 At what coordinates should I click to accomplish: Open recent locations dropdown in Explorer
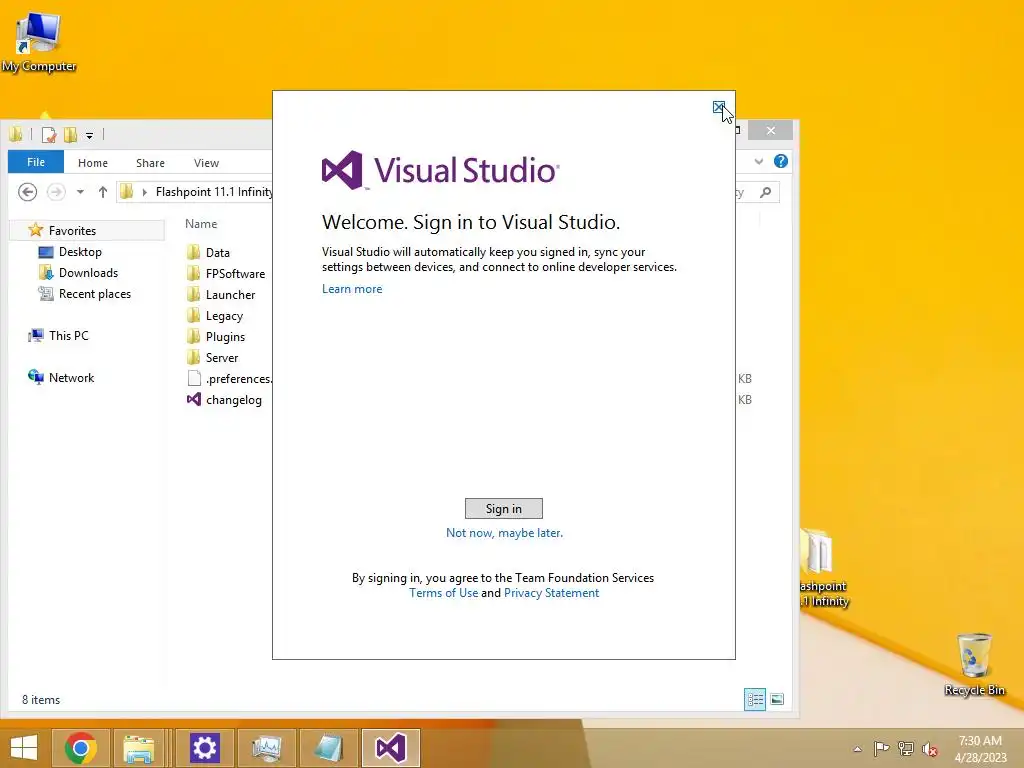tap(80, 192)
